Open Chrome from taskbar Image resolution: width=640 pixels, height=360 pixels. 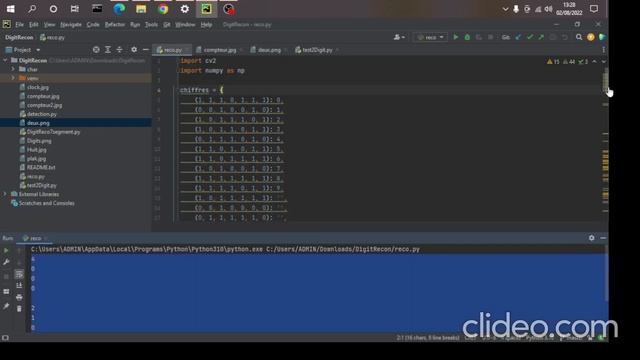coord(163,9)
